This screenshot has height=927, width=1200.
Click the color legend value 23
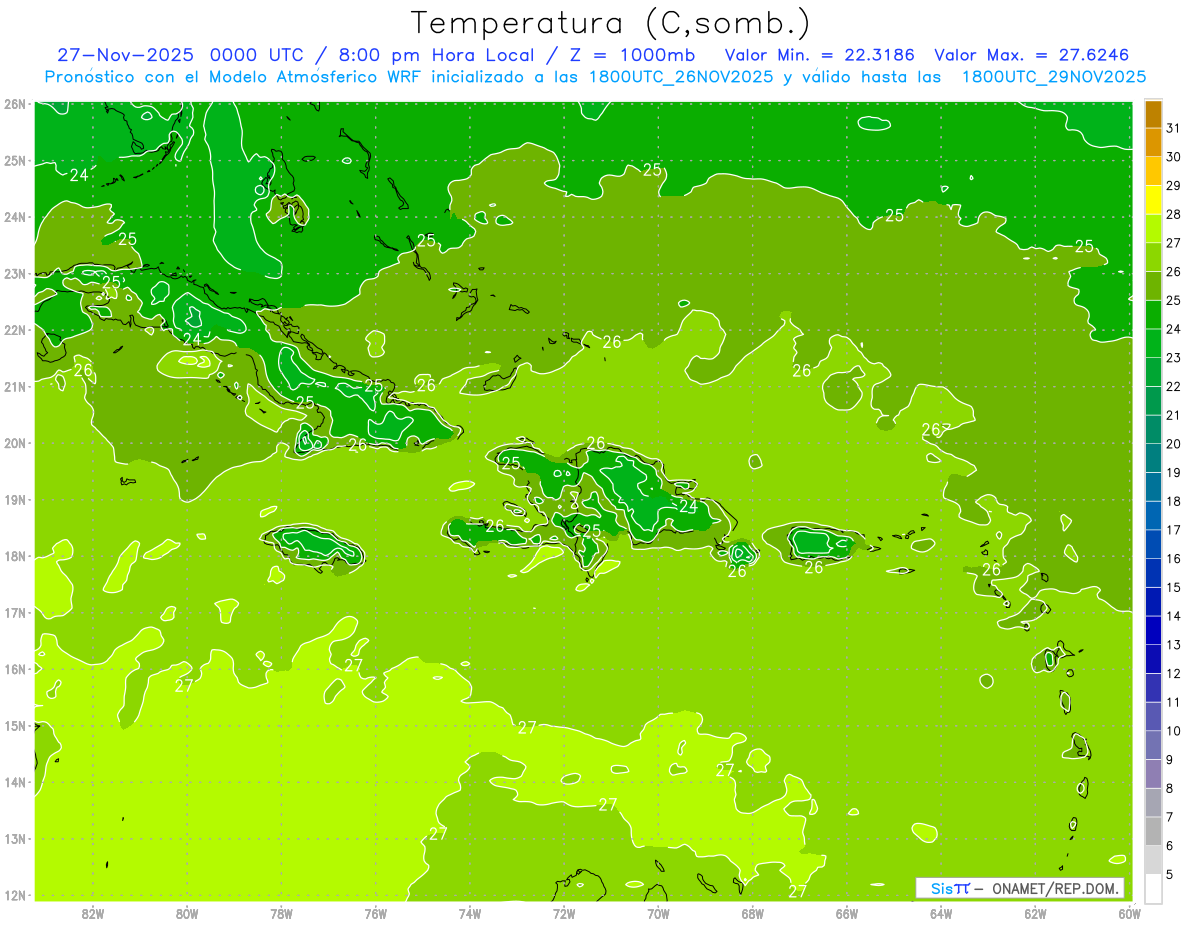tap(1173, 358)
